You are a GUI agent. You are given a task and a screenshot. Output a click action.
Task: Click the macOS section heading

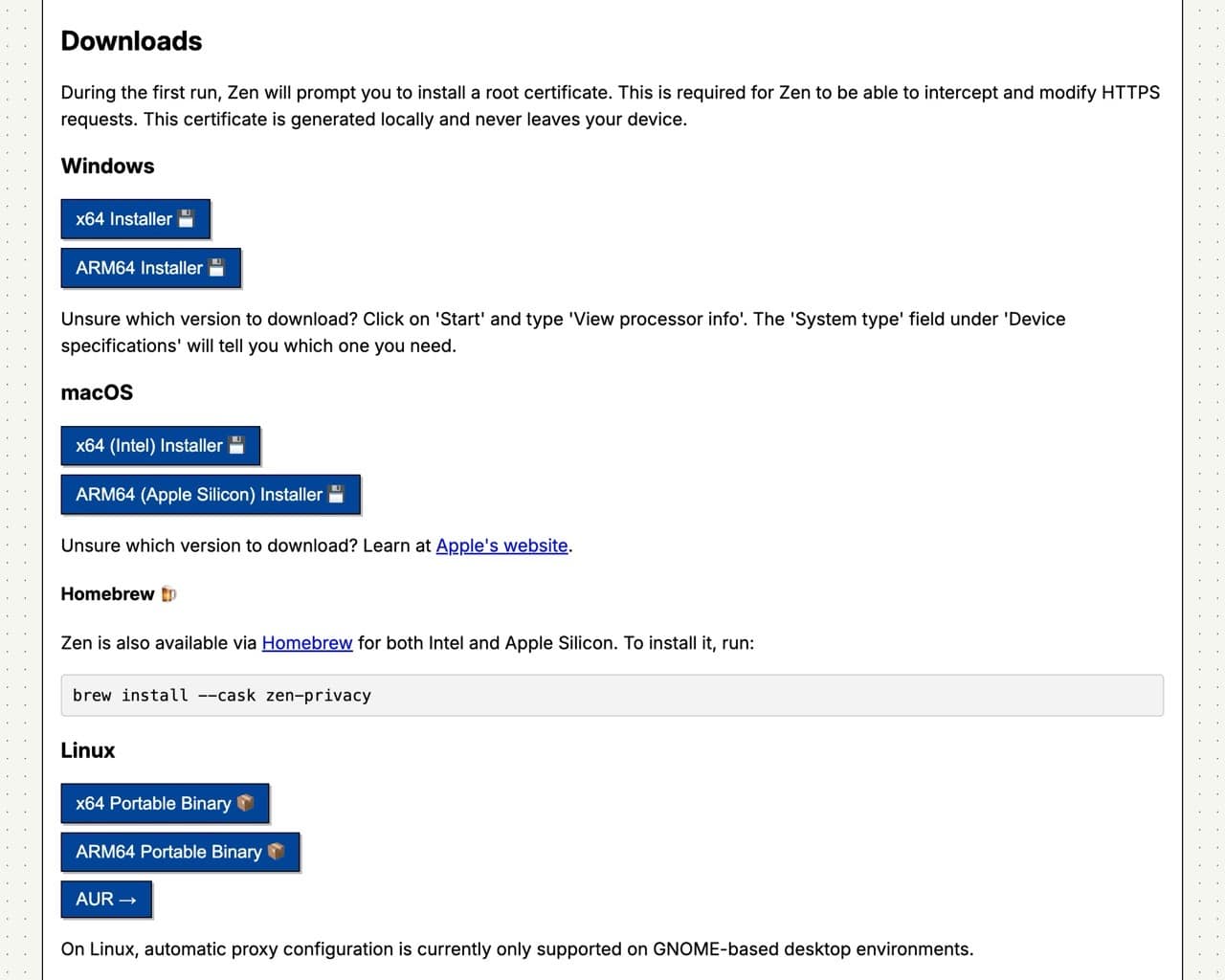pyautogui.click(x=97, y=392)
